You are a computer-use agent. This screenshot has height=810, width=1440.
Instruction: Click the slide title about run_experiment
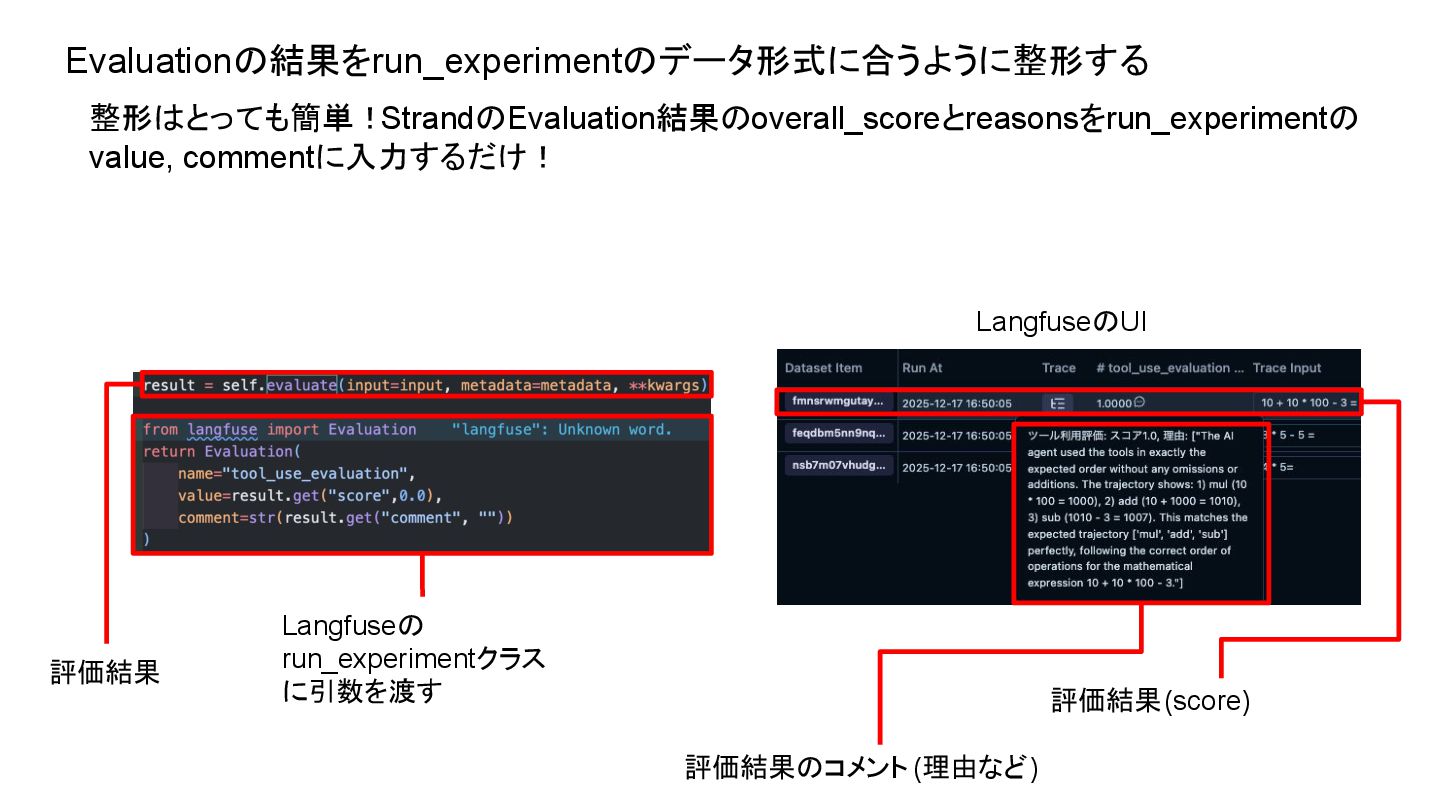tap(608, 62)
